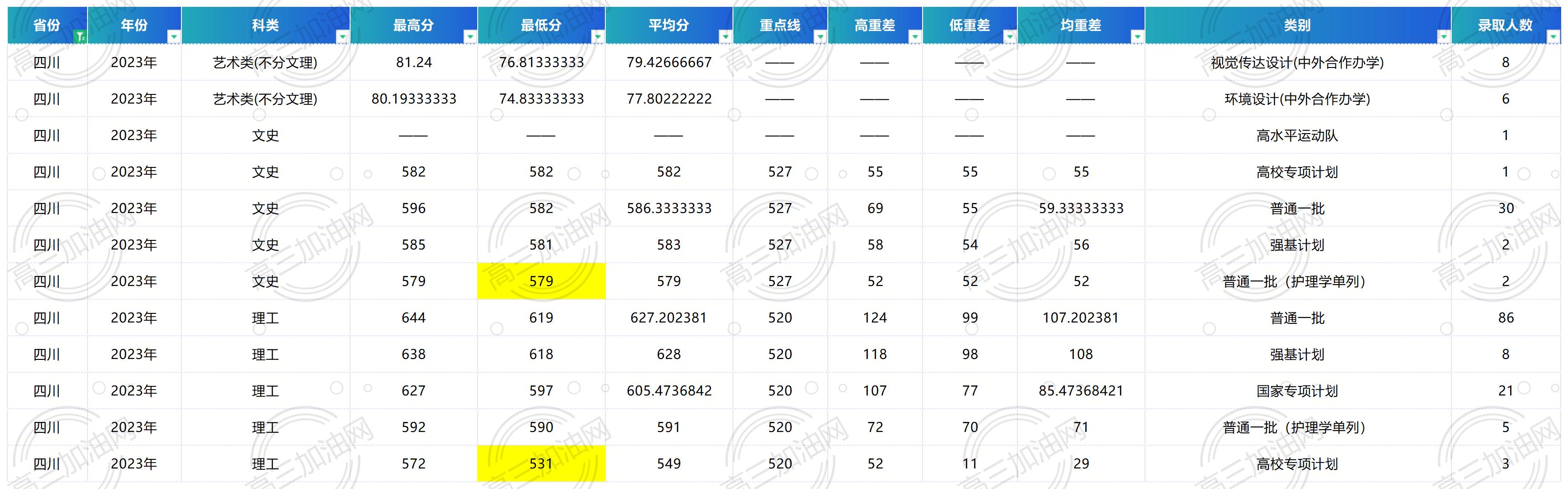Click the 81.24 highest score cell

[x=414, y=62]
